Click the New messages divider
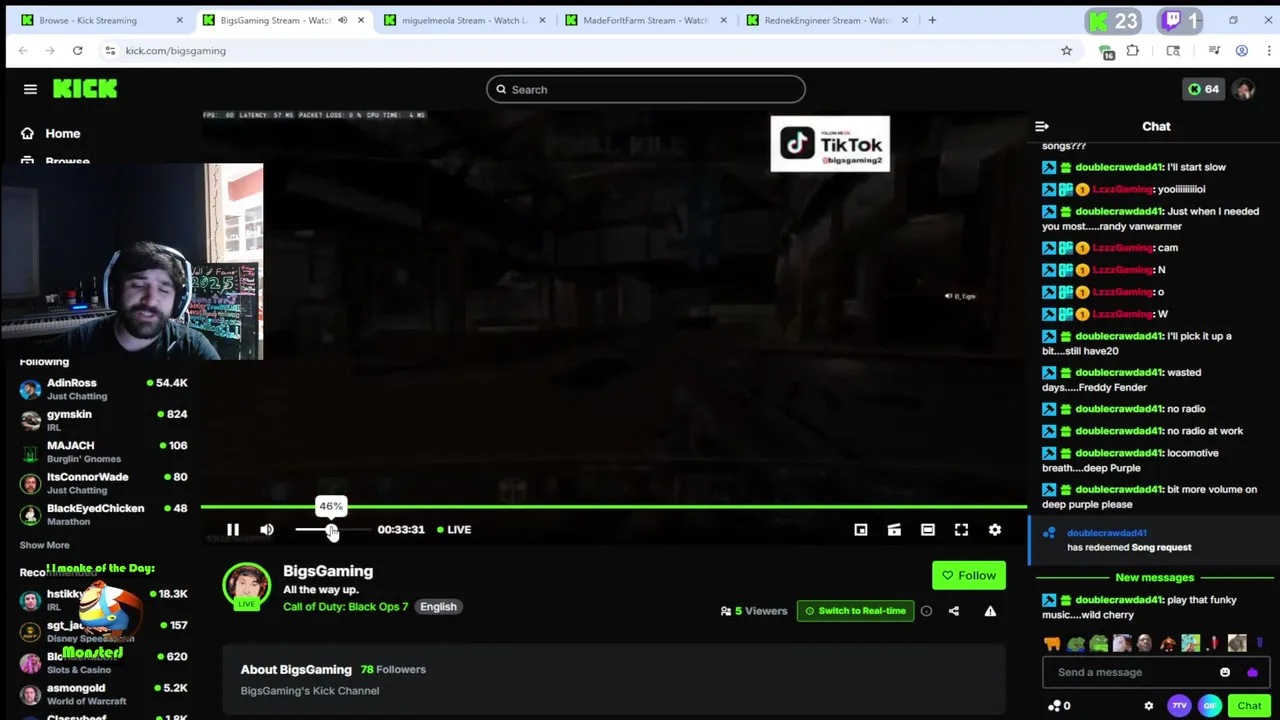This screenshot has width=1280, height=720. pos(1154,577)
